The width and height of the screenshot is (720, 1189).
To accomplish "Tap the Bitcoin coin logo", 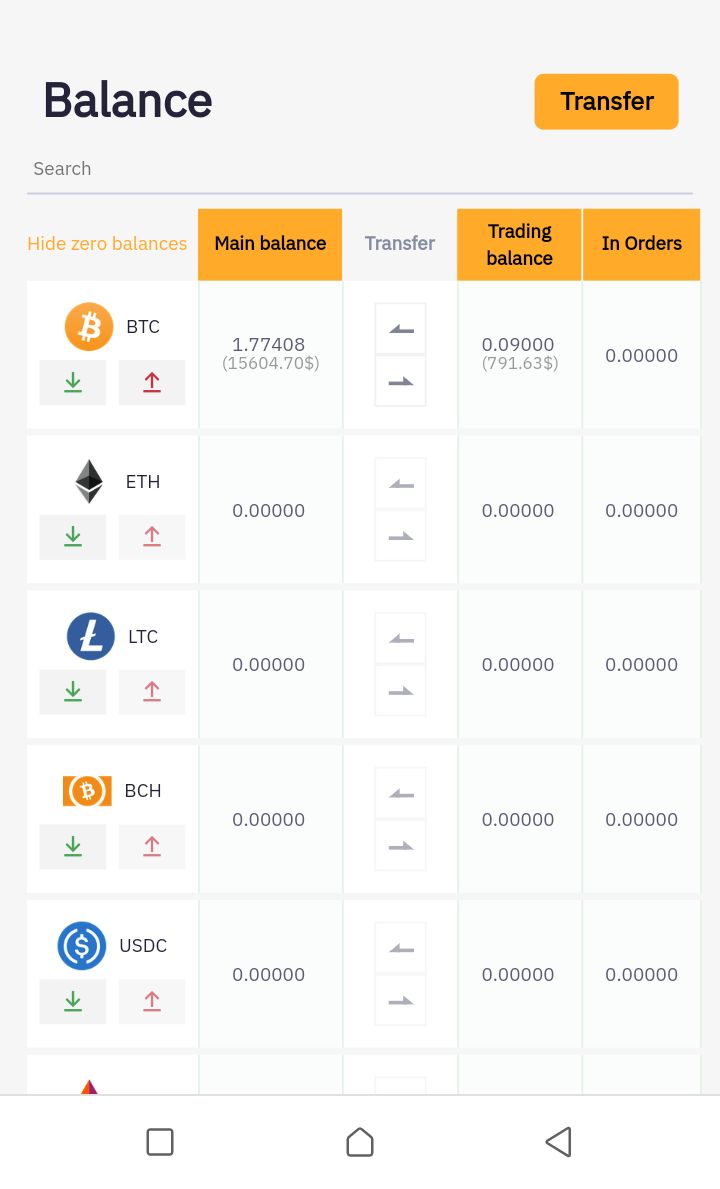I will 89,327.
